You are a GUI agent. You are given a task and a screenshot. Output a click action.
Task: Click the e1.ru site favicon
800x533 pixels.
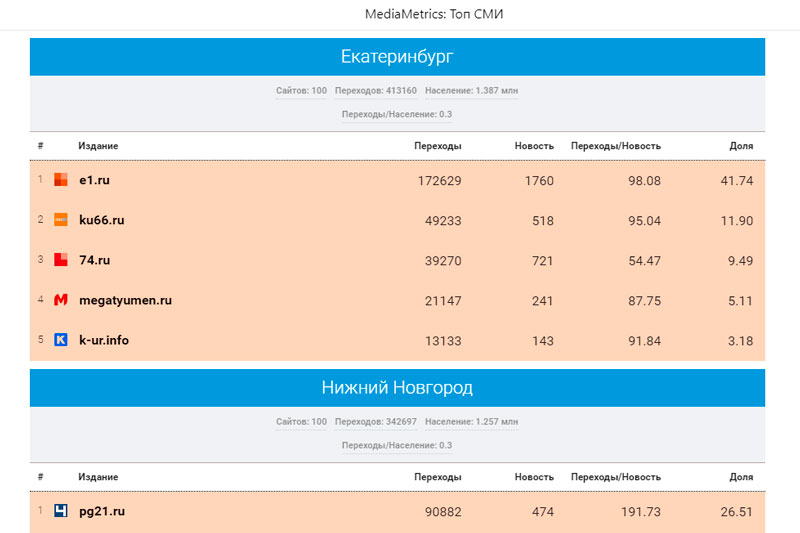tap(60, 180)
